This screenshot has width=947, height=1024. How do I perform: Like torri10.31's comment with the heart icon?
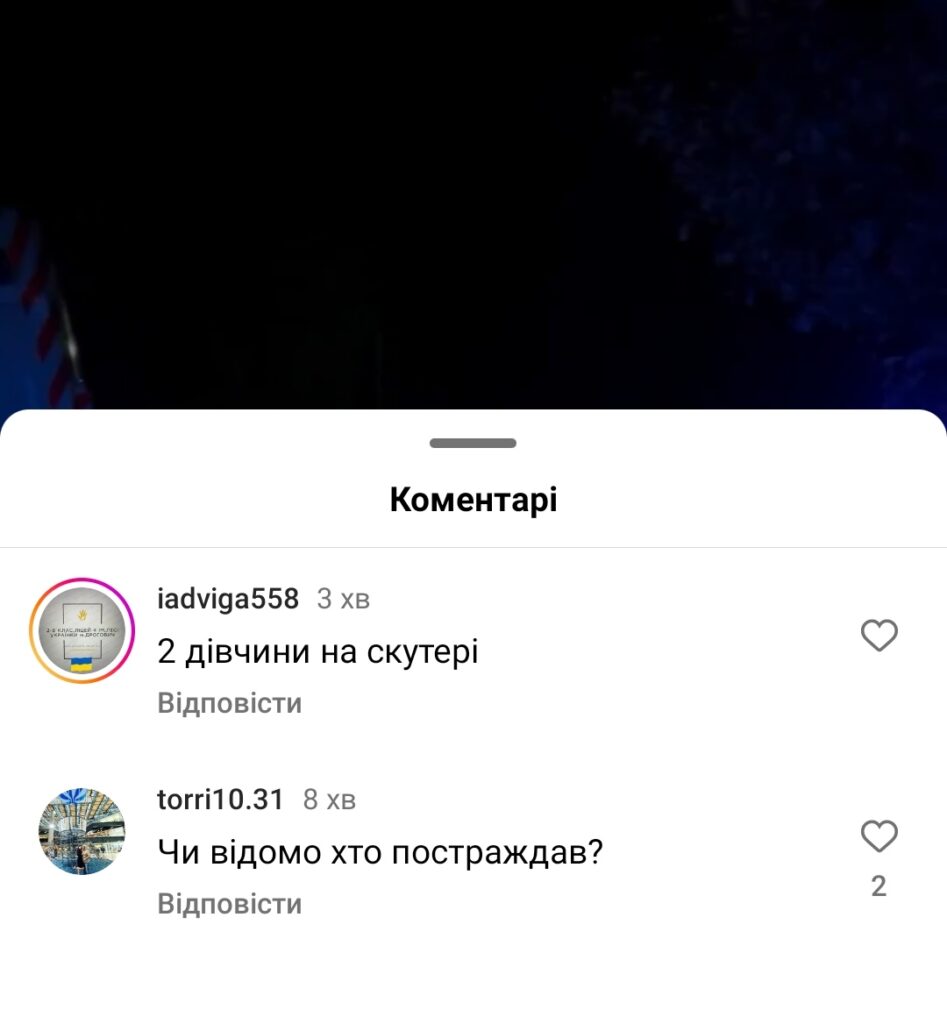pyautogui.click(x=879, y=835)
